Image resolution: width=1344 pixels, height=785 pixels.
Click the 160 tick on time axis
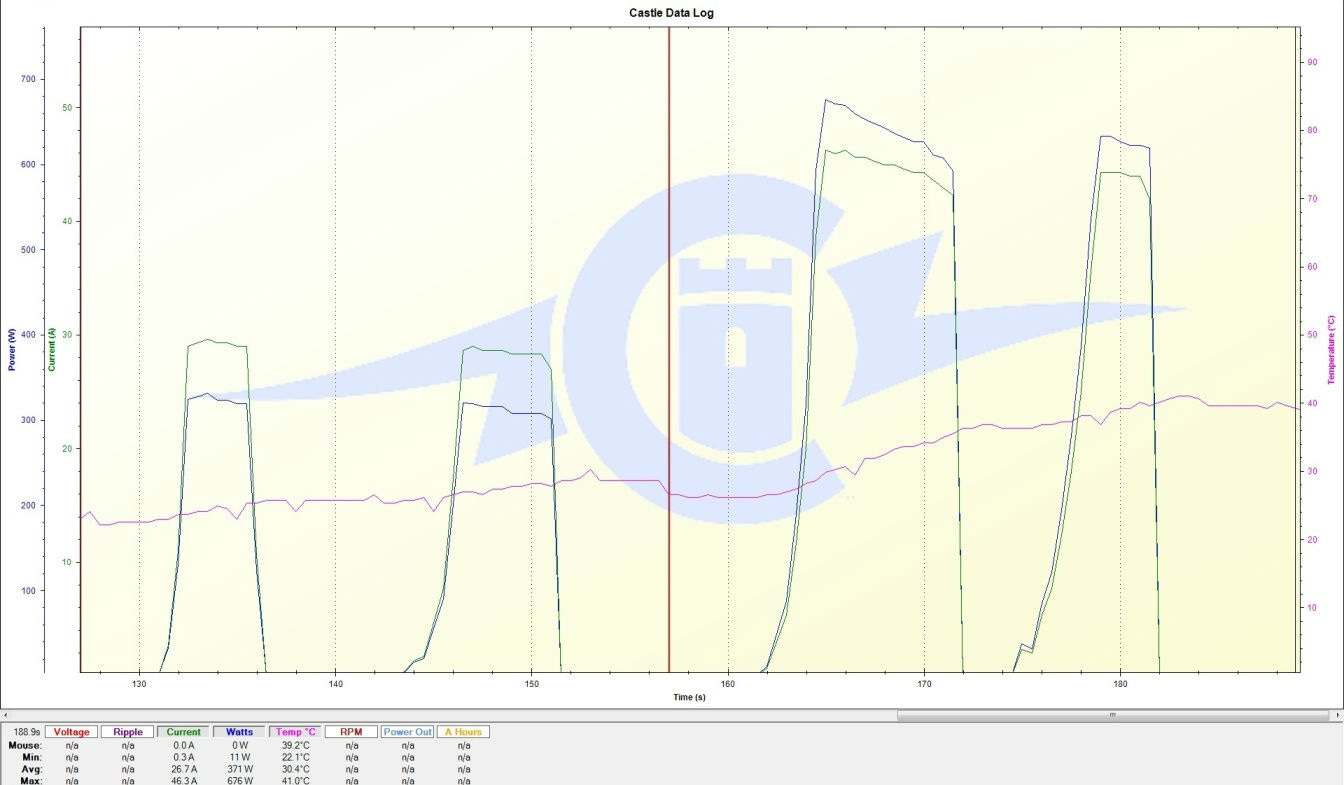728,684
